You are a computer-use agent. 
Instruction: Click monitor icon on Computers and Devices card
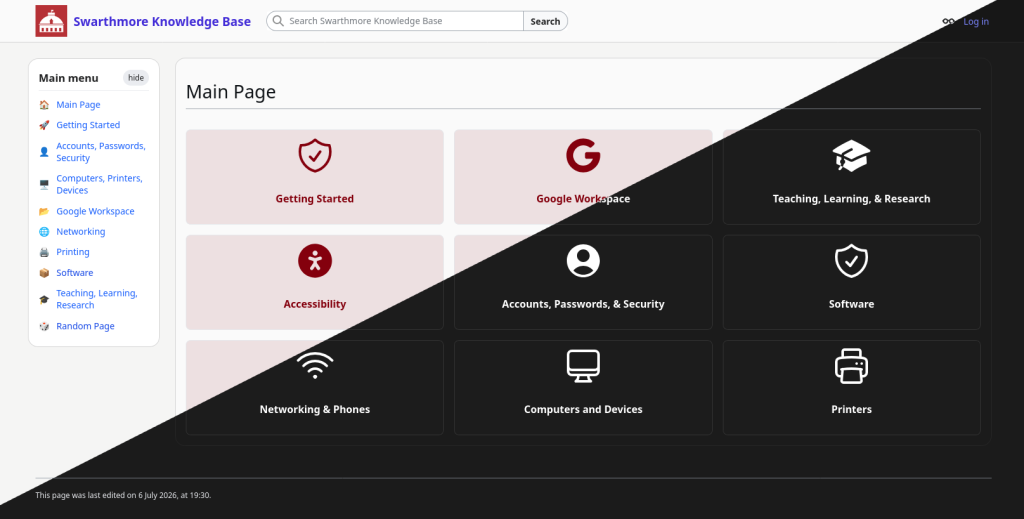pyautogui.click(x=583, y=366)
